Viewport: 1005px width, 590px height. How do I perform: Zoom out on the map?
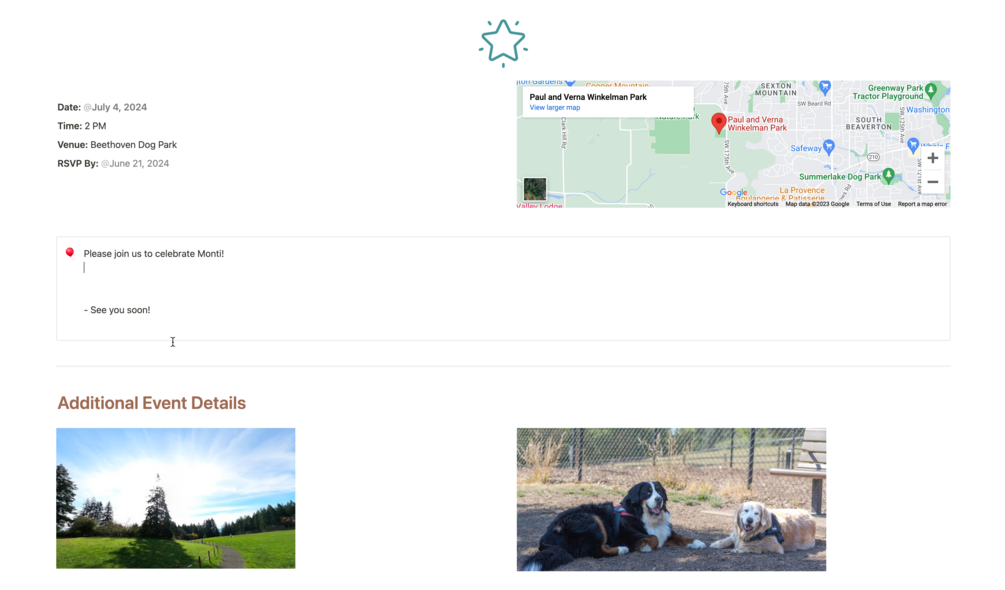tap(933, 182)
